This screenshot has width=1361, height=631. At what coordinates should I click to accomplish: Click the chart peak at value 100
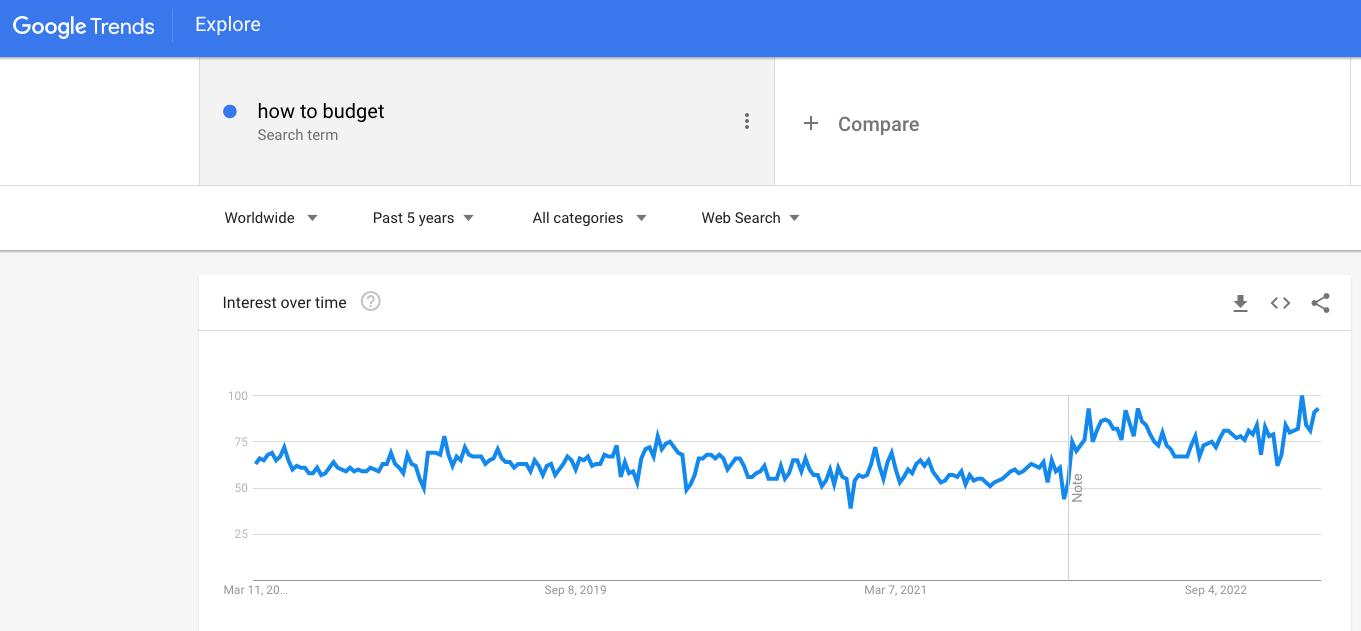coord(1302,397)
